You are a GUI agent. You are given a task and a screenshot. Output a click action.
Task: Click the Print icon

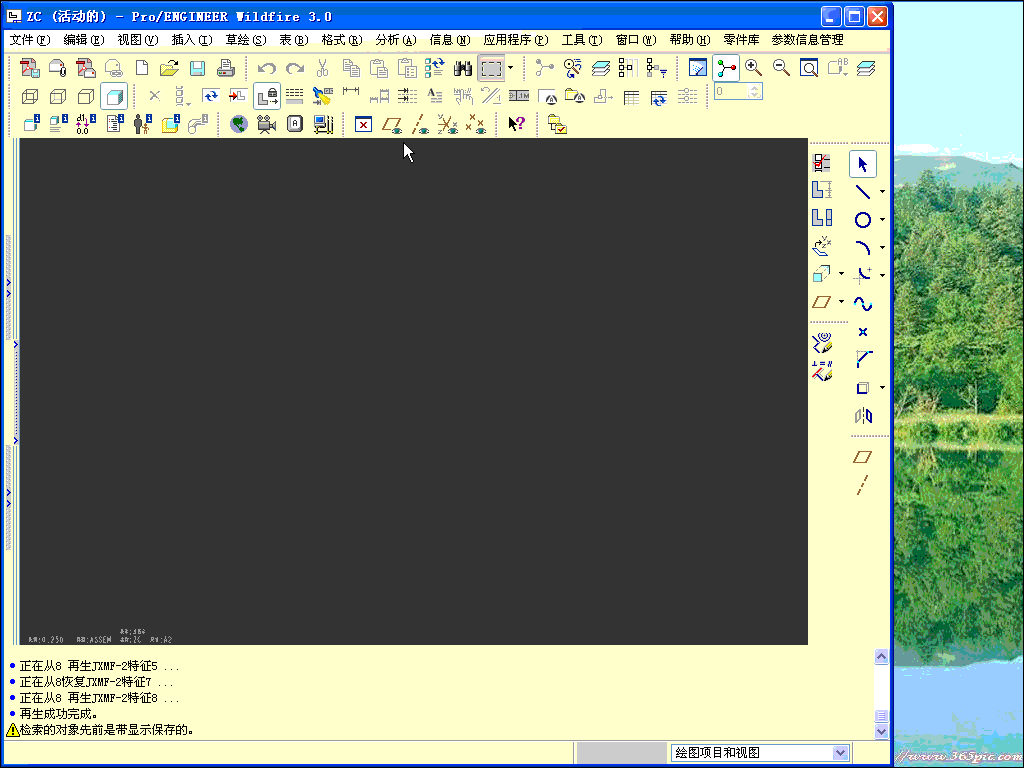226,68
